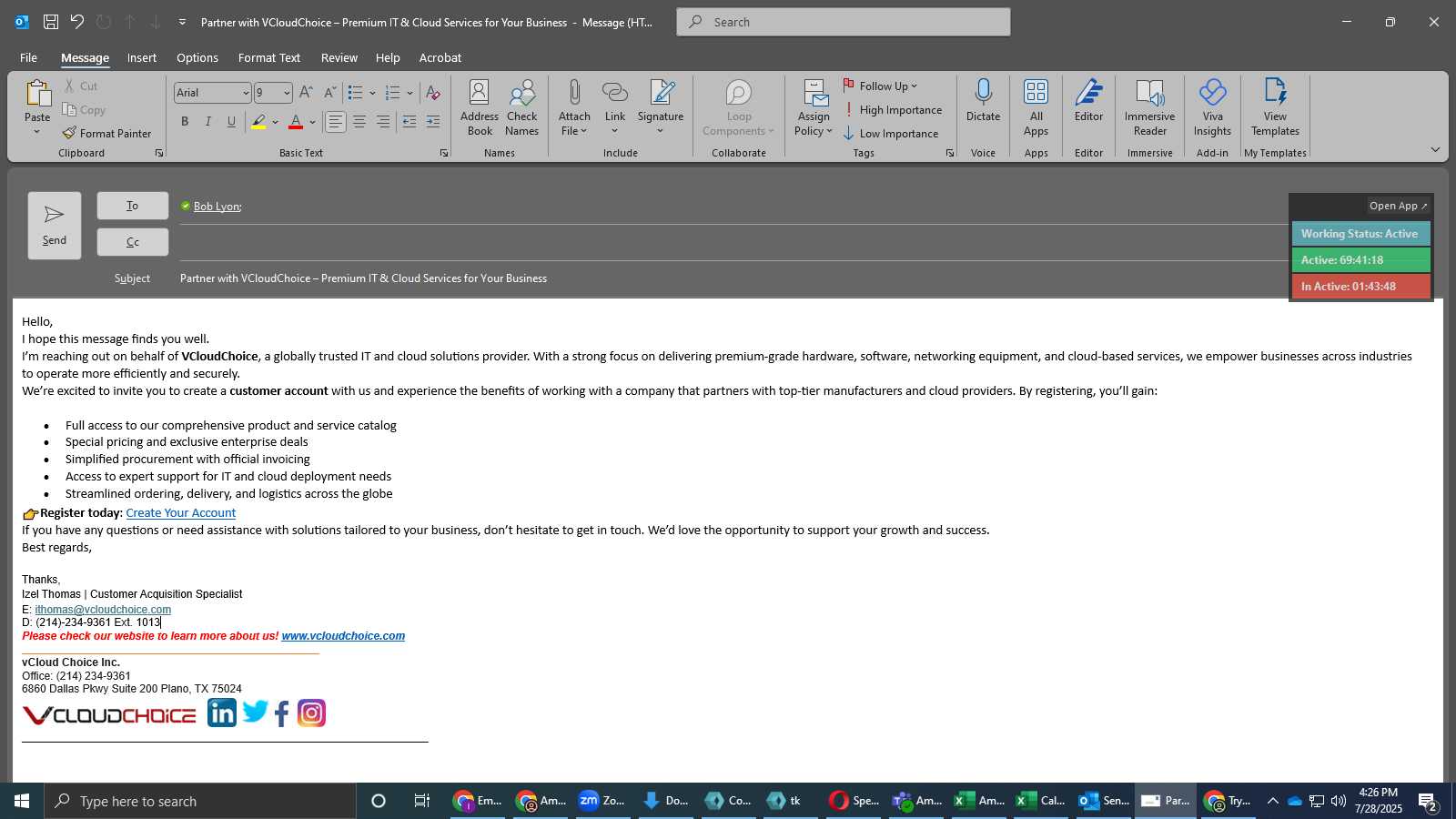Decrease paragraph indent

pyautogui.click(x=409, y=121)
